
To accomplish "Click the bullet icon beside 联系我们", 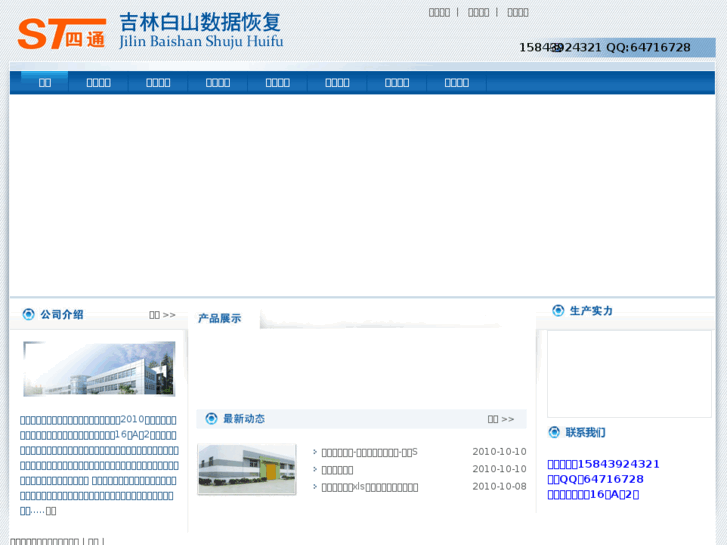I will coord(554,432).
